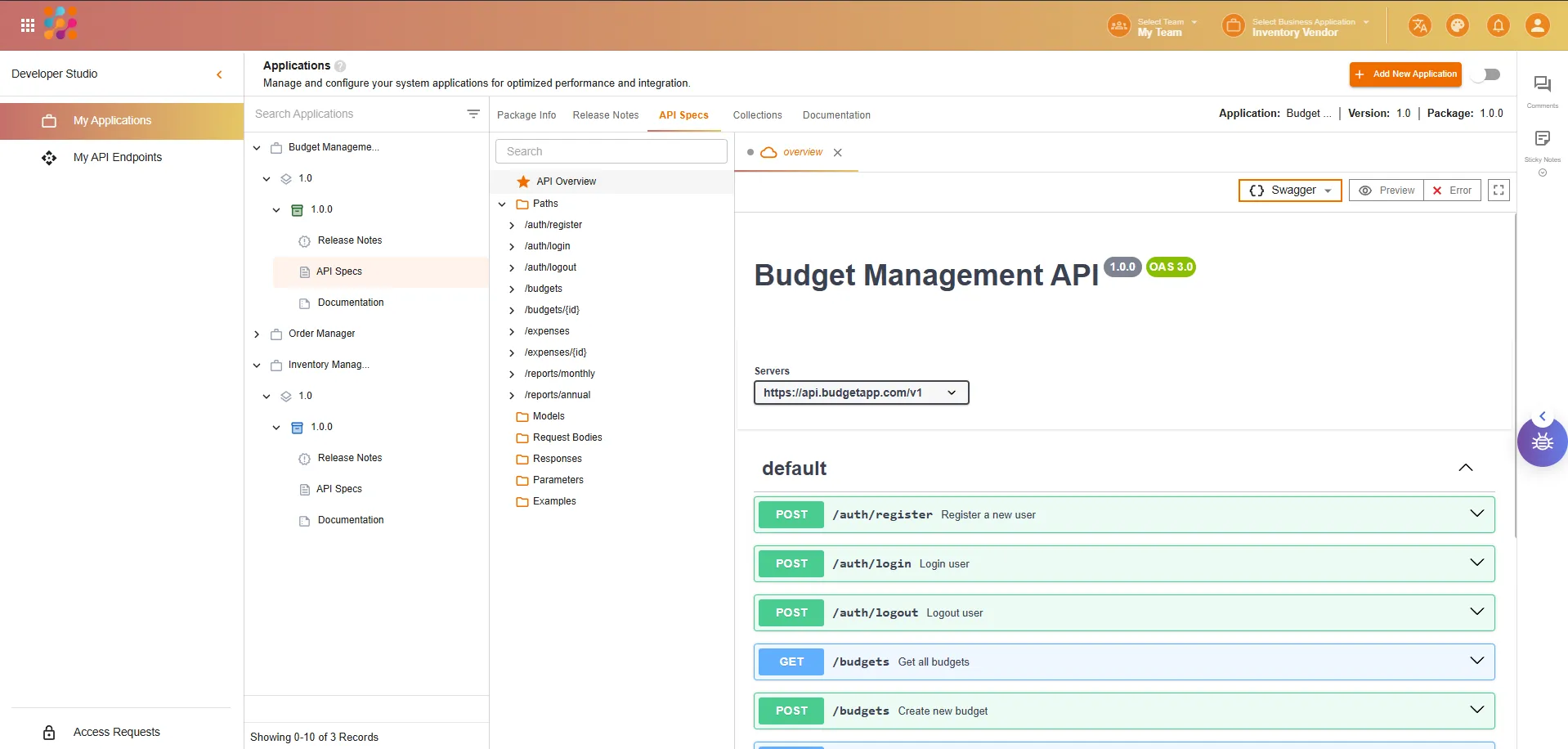
Task: Click the fullscreen expand icon
Action: [1498, 191]
